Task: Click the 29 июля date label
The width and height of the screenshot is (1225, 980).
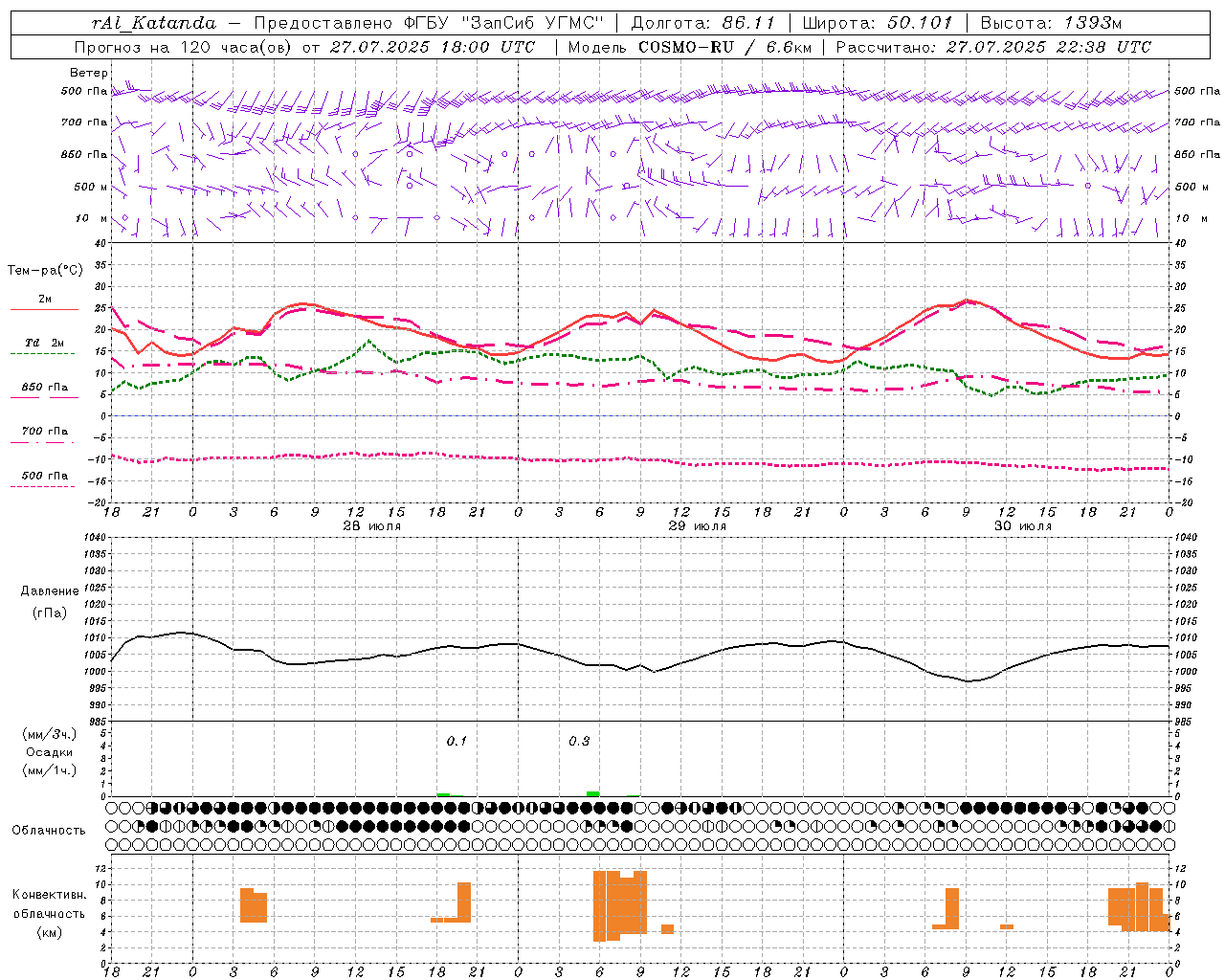Action: tap(698, 526)
